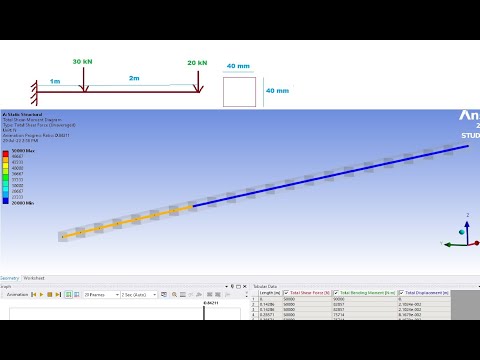Toggle the Total Bending Moment column checkbox
The image size is (480, 360).
(336, 293)
